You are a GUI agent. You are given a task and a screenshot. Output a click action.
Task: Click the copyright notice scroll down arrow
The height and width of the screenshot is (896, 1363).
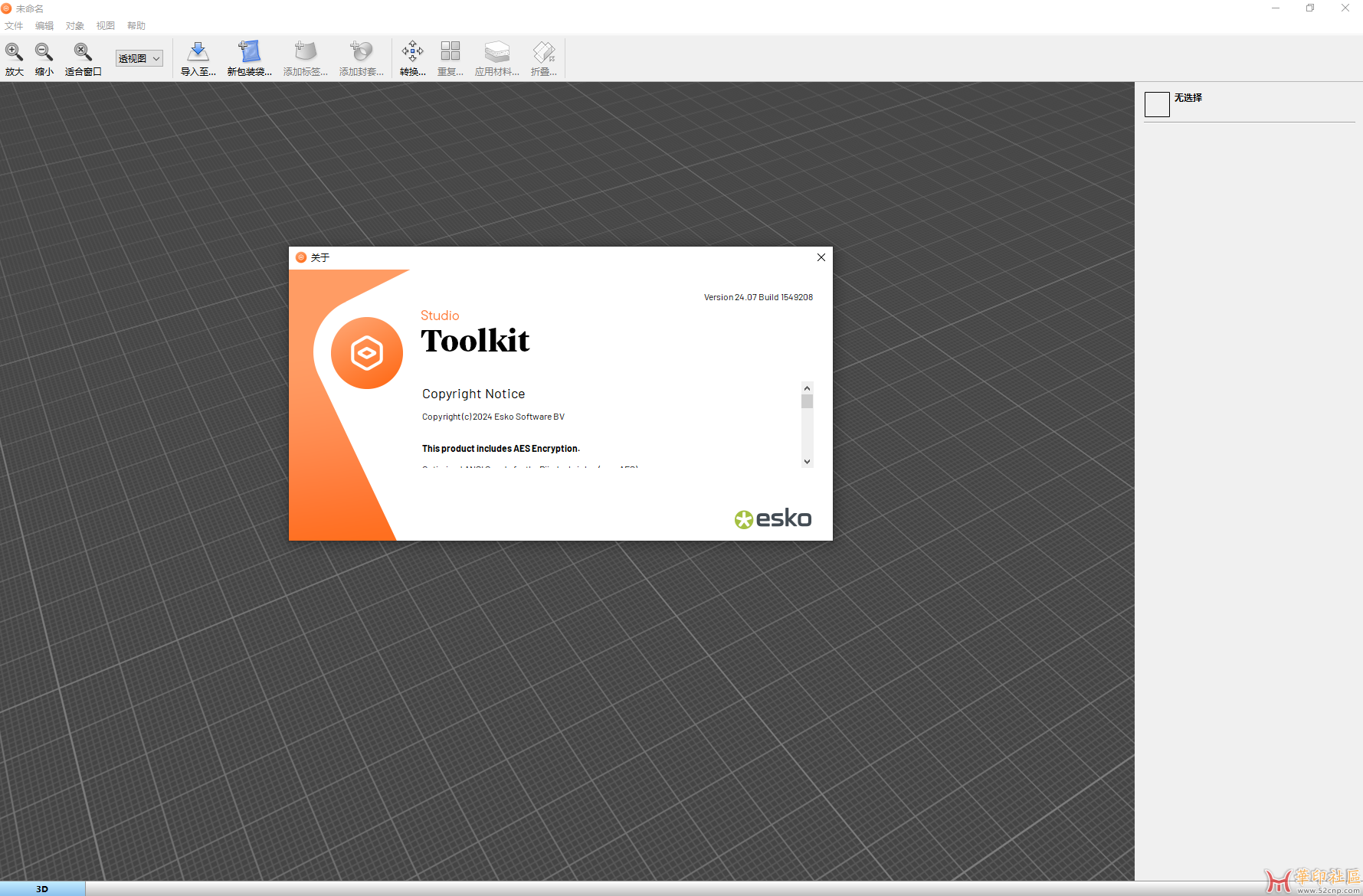(807, 462)
